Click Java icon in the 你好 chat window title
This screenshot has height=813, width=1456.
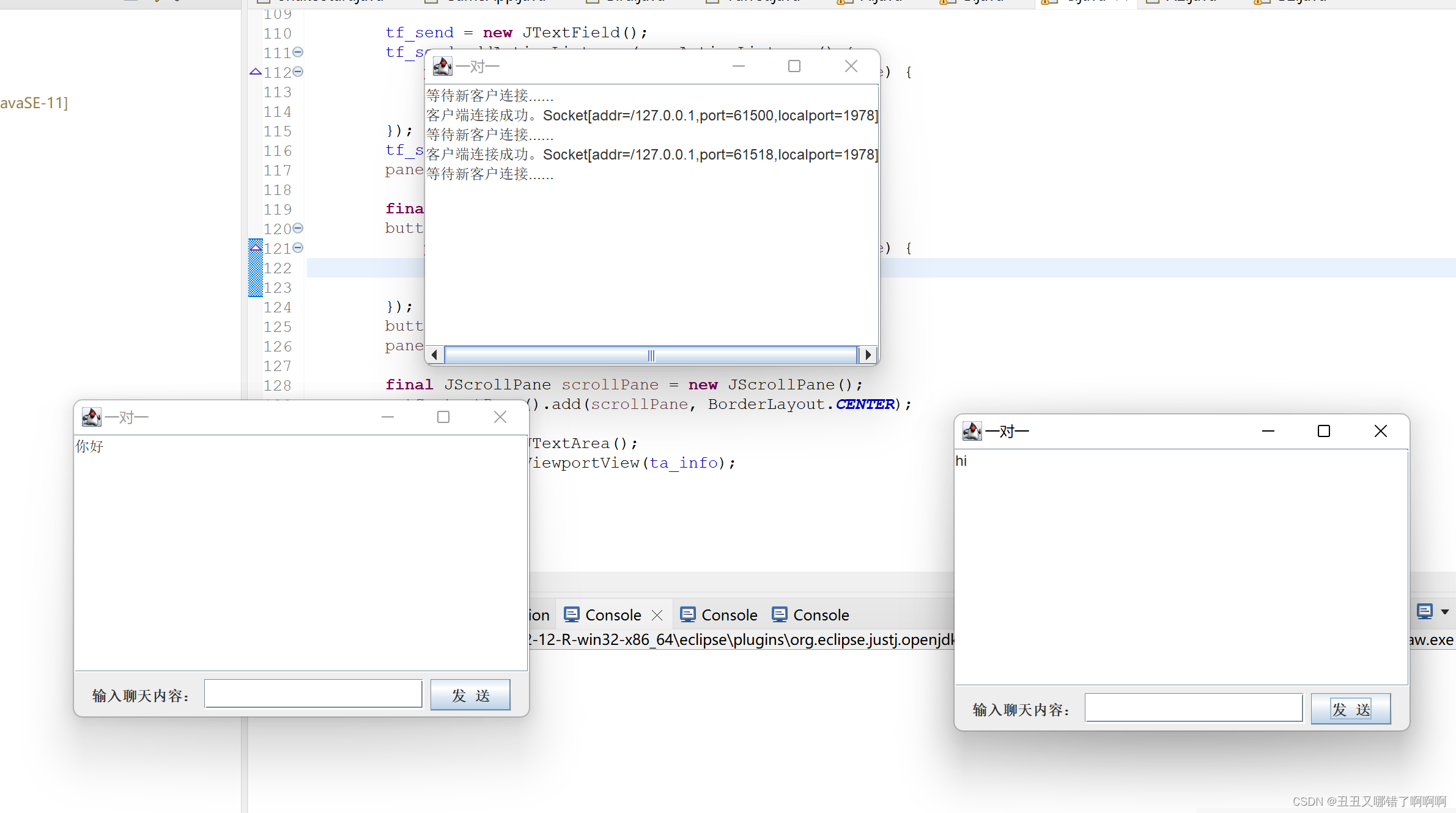[x=91, y=417]
